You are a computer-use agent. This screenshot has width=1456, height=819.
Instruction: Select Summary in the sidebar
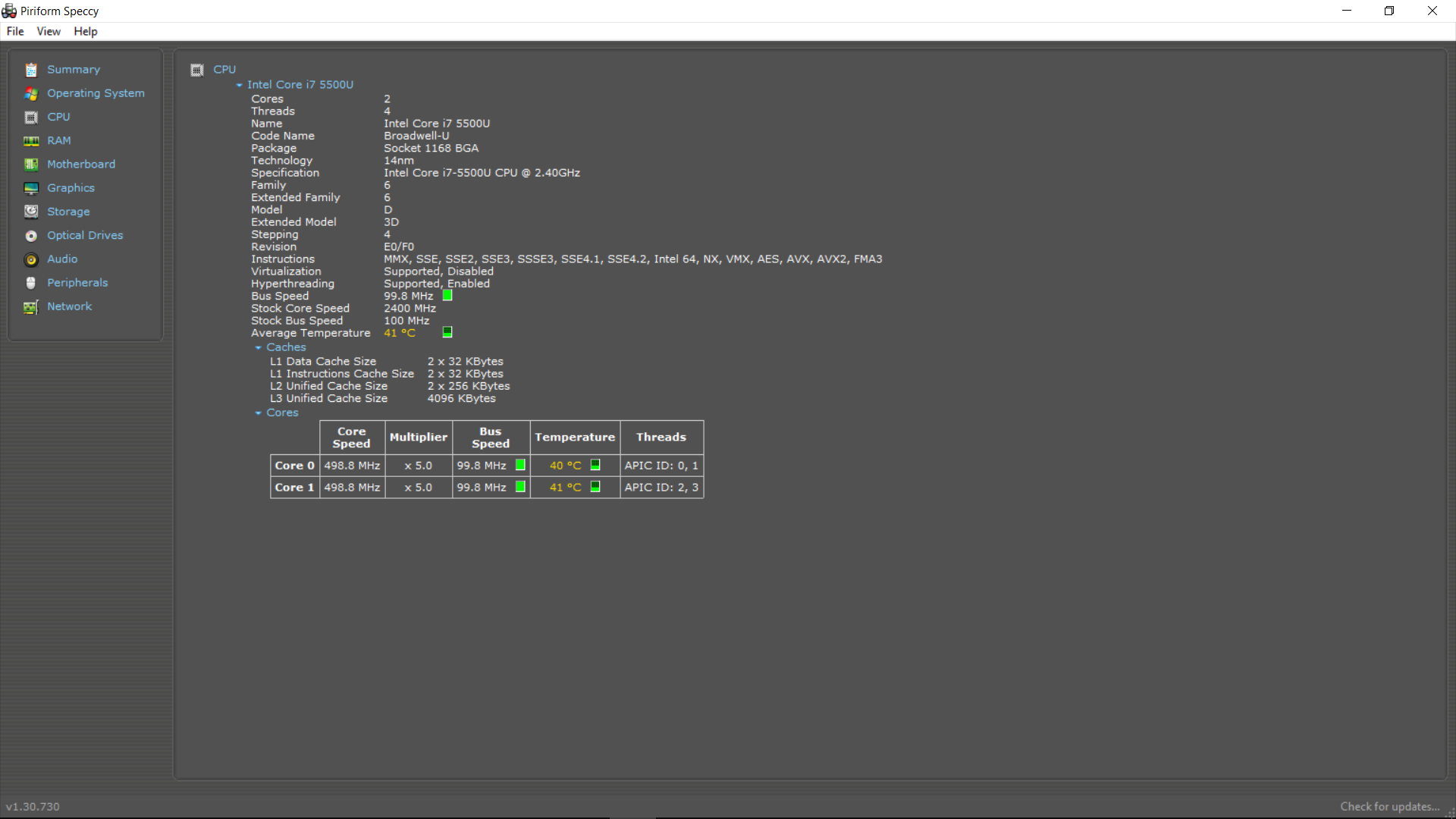click(74, 70)
